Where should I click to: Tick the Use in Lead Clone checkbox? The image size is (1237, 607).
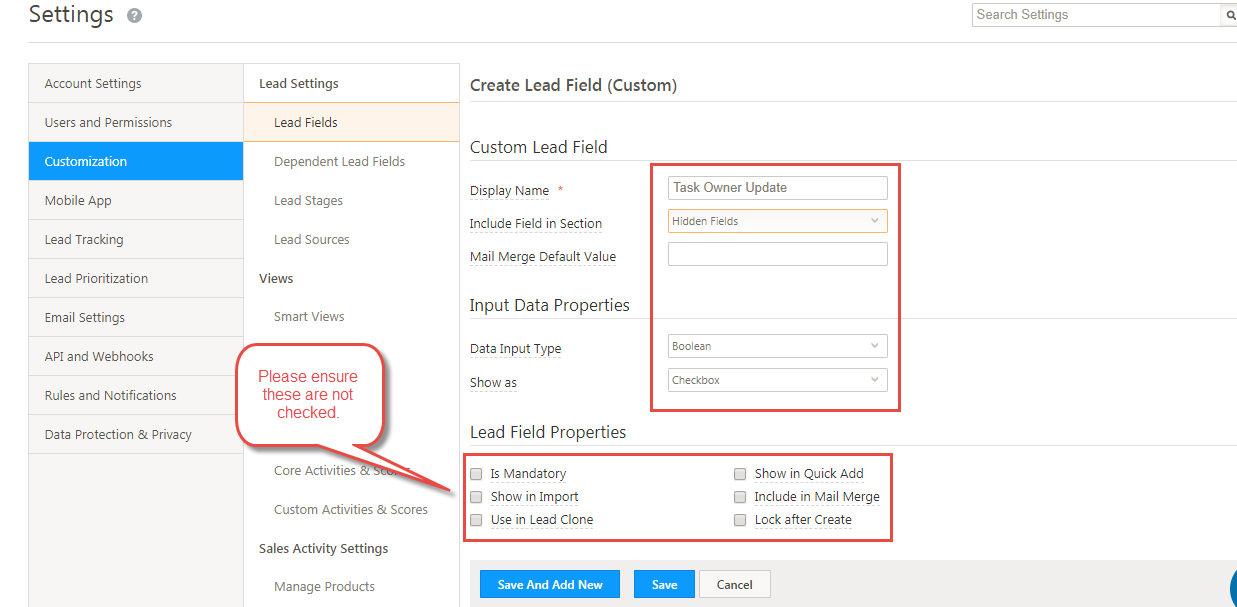[x=477, y=520]
